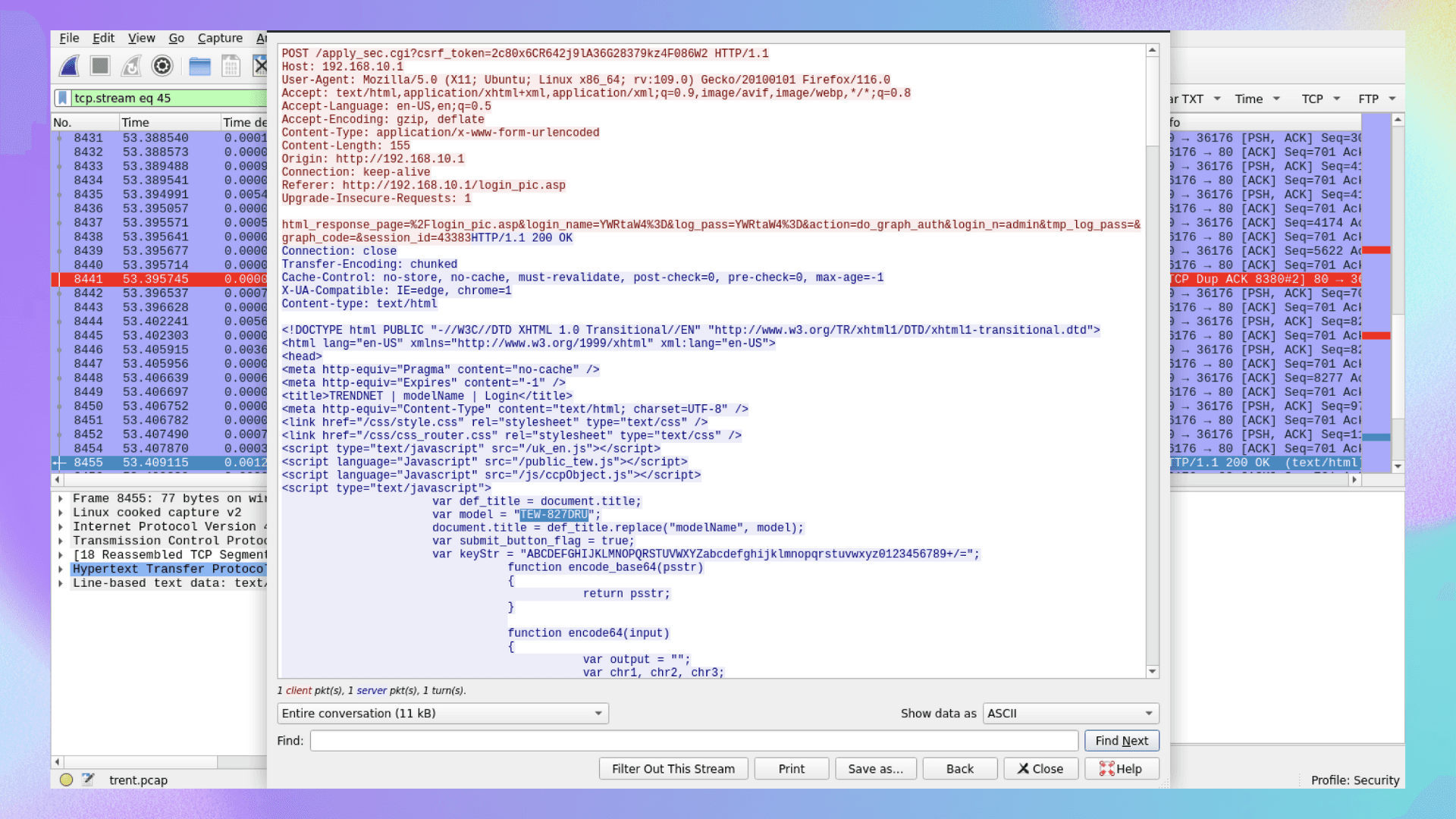
Task: Restart current capture using the fin-with-arrow icon
Action: (x=131, y=66)
